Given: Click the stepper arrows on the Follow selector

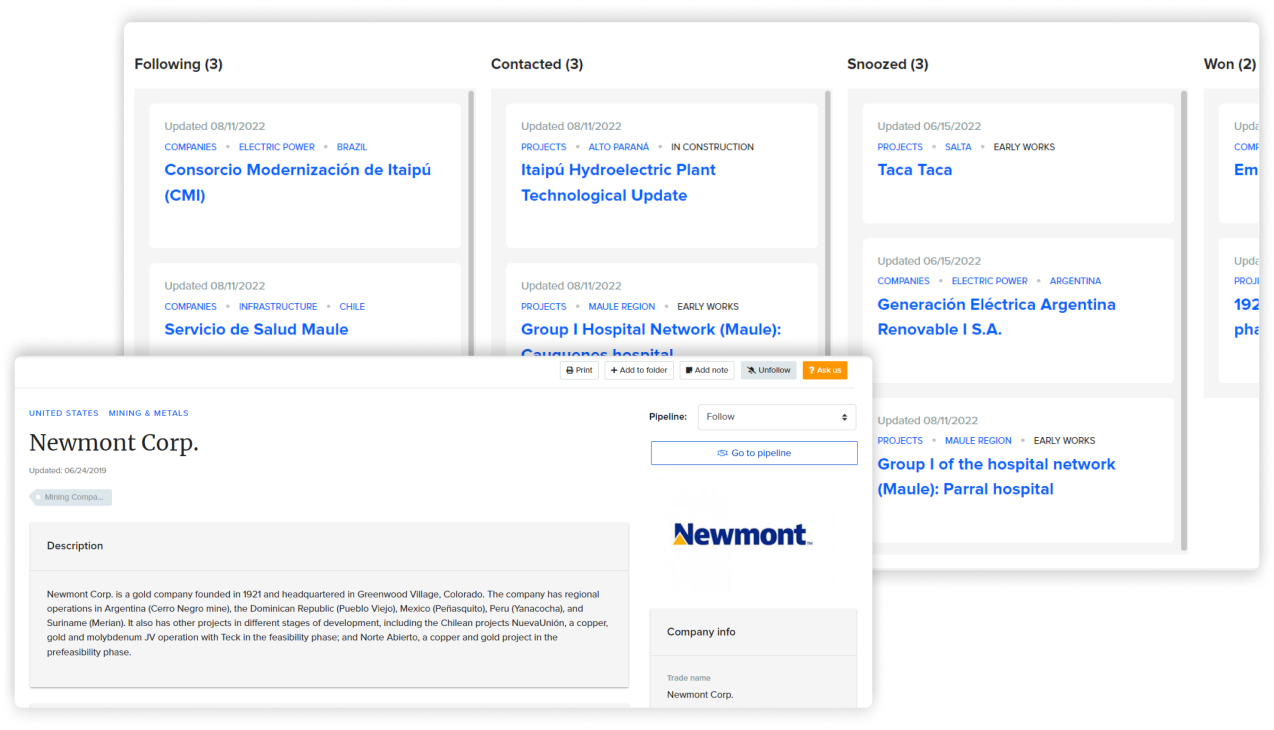Looking at the screenshot, I should coord(846,416).
